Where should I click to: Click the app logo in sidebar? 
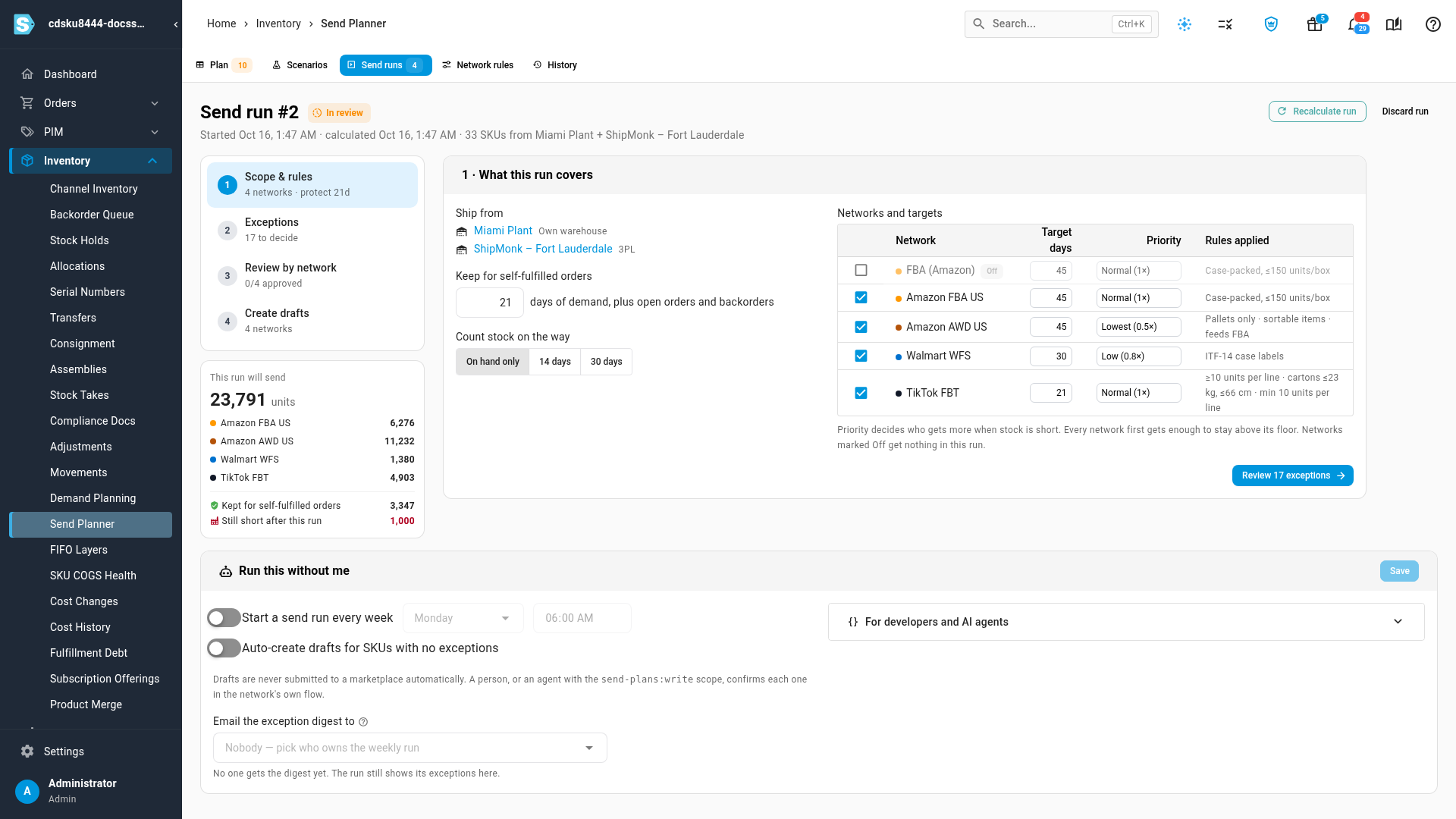click(x=24, y=24)
